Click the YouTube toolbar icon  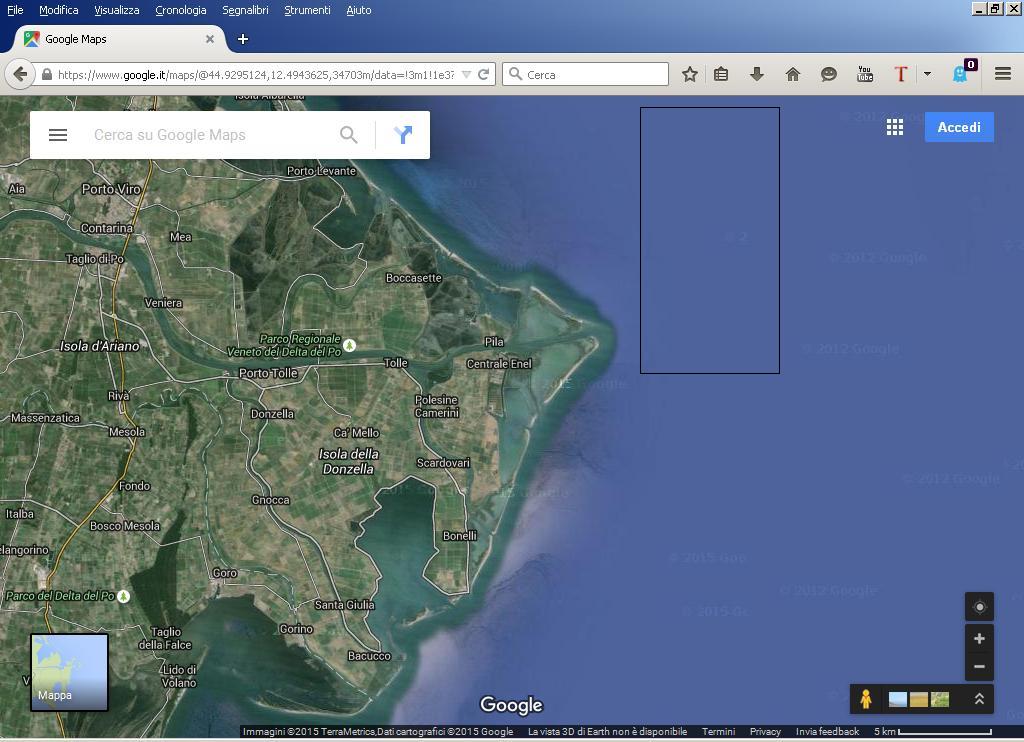tap(865, 74)
